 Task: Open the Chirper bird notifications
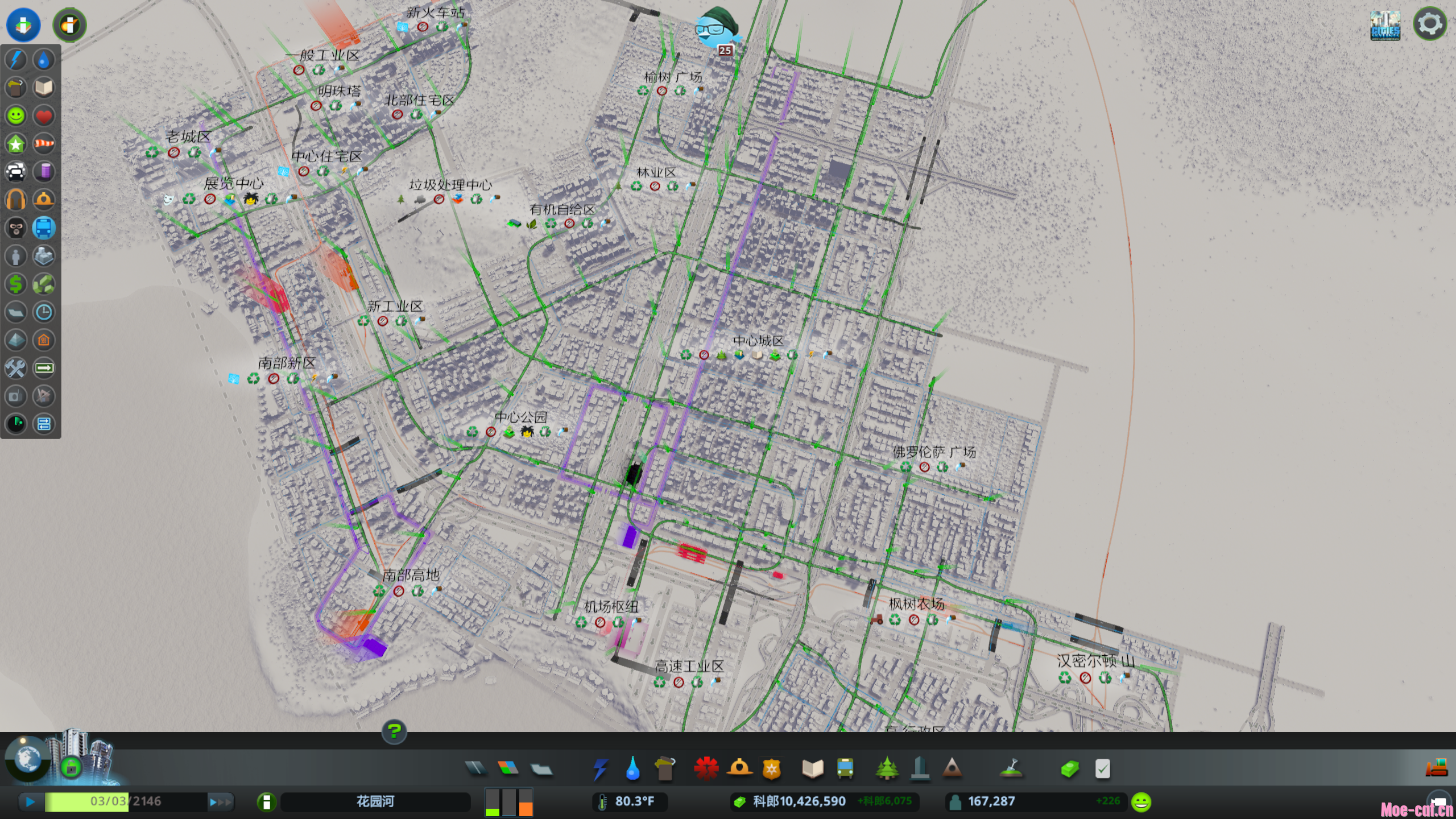(717, 30)
